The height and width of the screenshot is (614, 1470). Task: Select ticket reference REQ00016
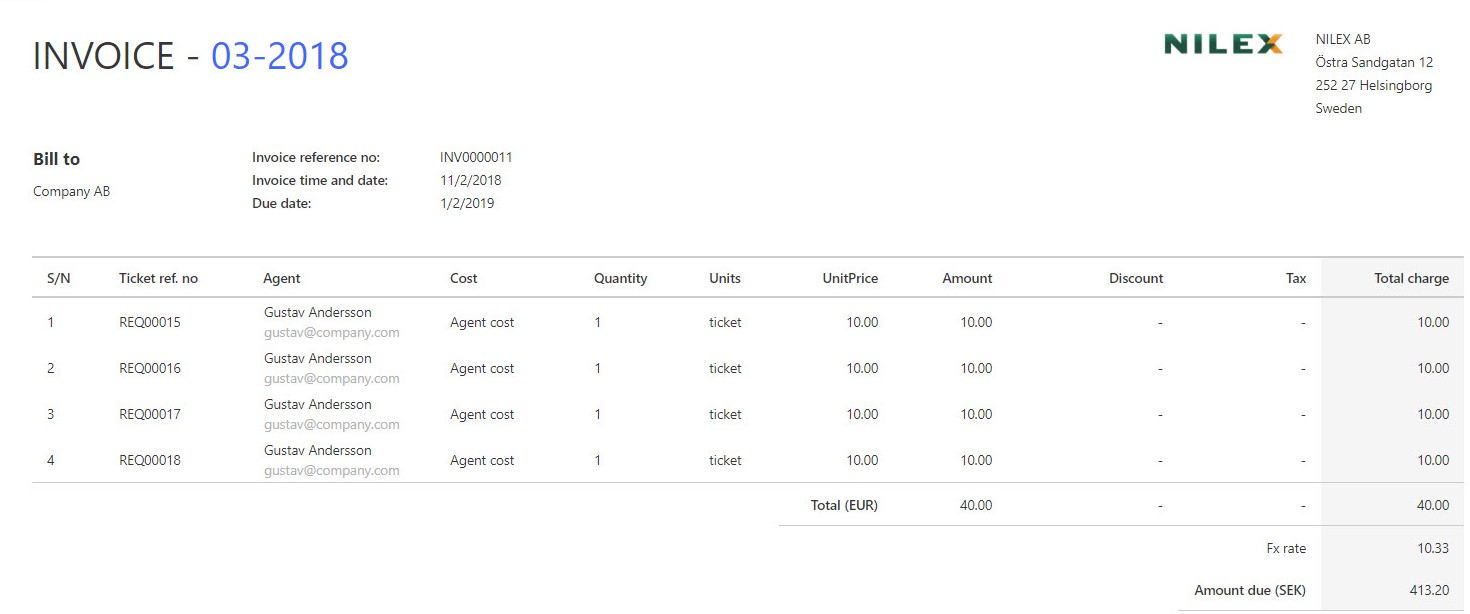coord(150,368)
